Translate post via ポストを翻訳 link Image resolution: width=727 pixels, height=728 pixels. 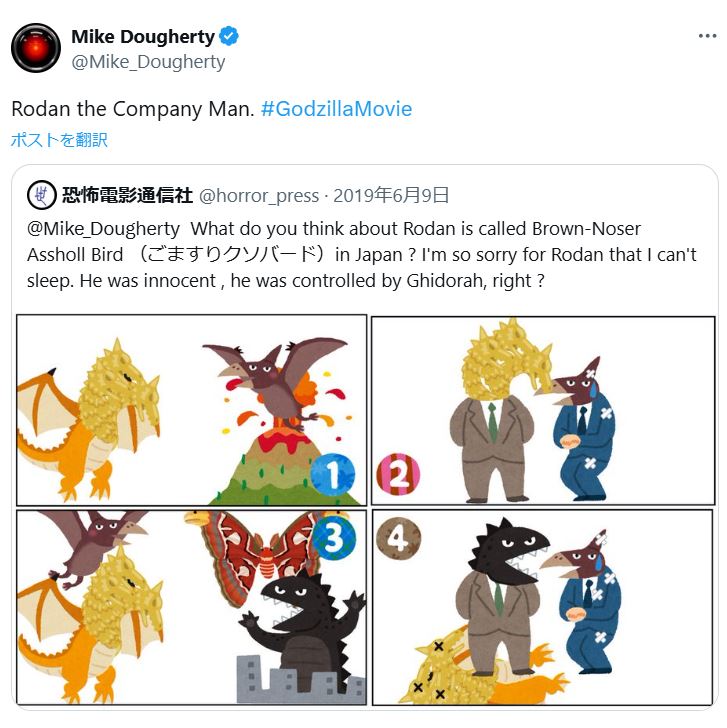[x=59, y=140]
